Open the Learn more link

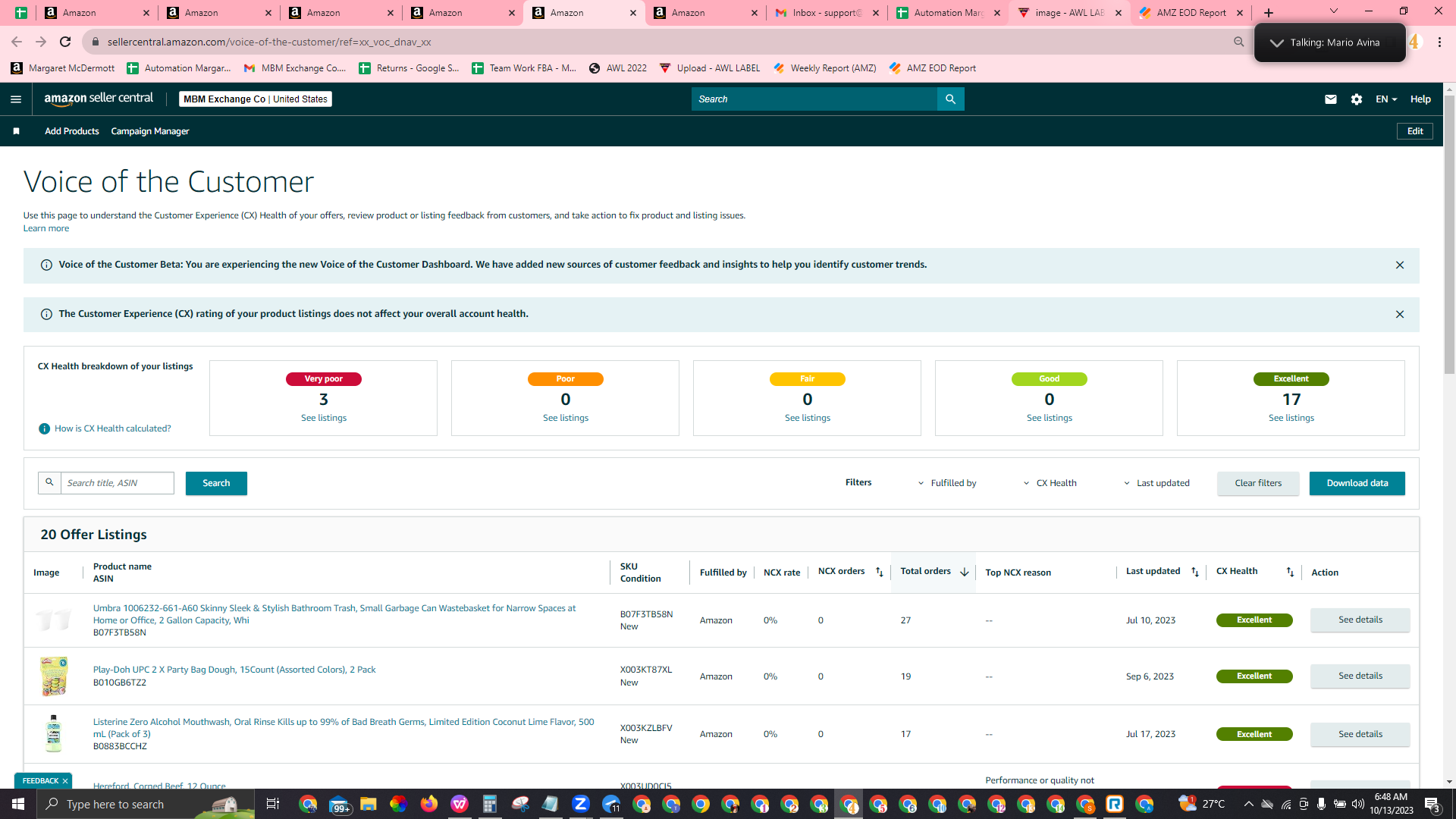tap(46, 228)
